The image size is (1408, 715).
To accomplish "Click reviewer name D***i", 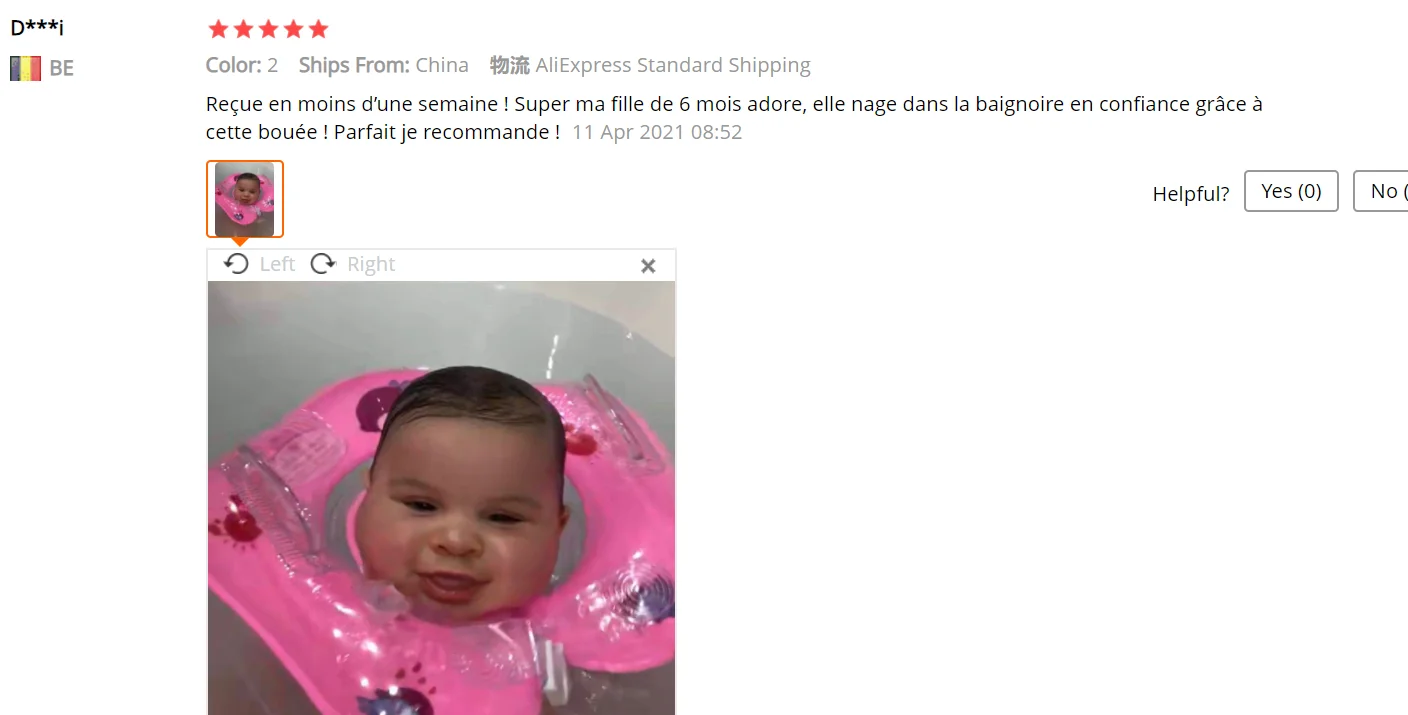I will coord(37,28).
